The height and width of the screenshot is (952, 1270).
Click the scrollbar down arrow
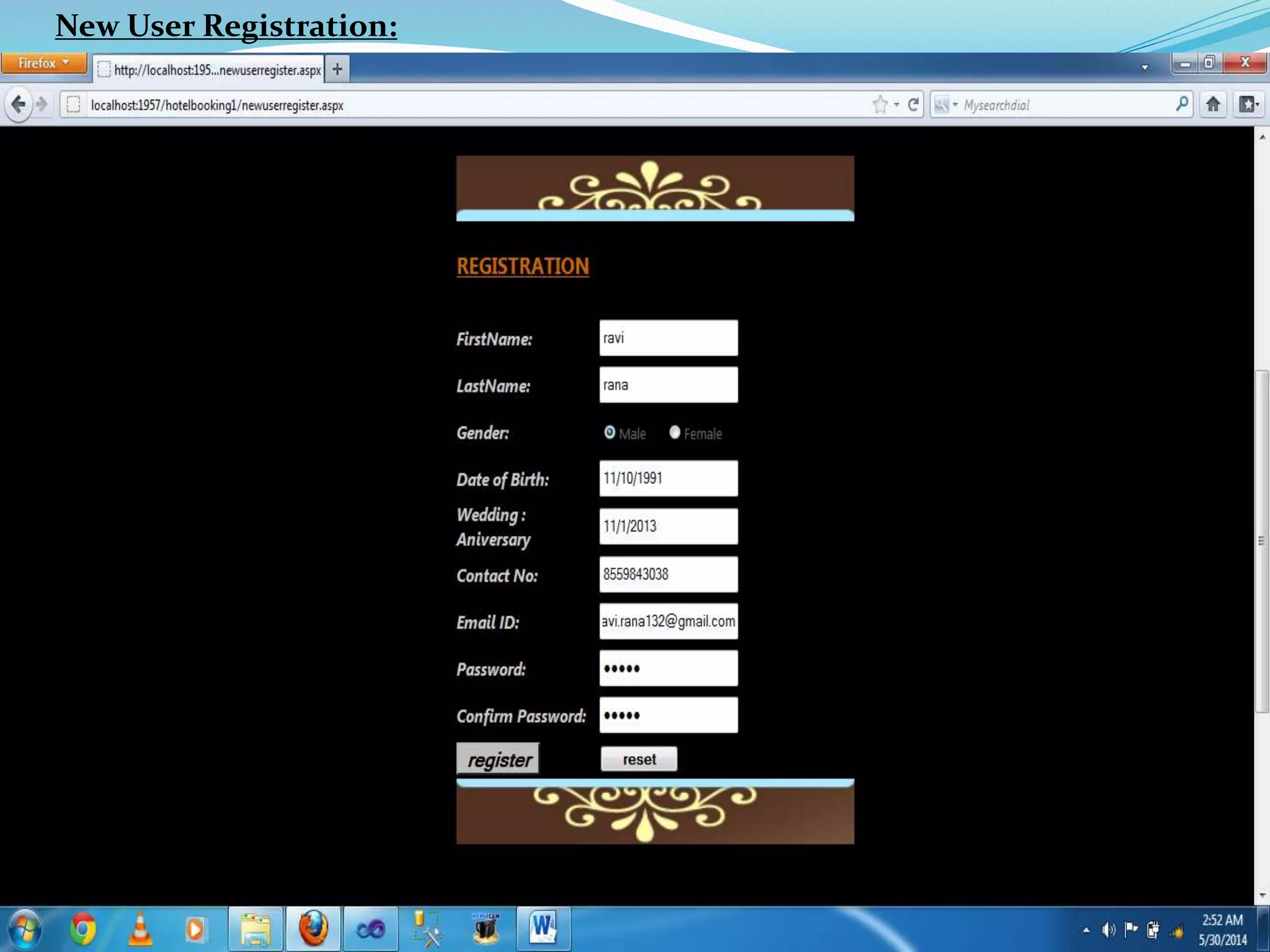1262,896
